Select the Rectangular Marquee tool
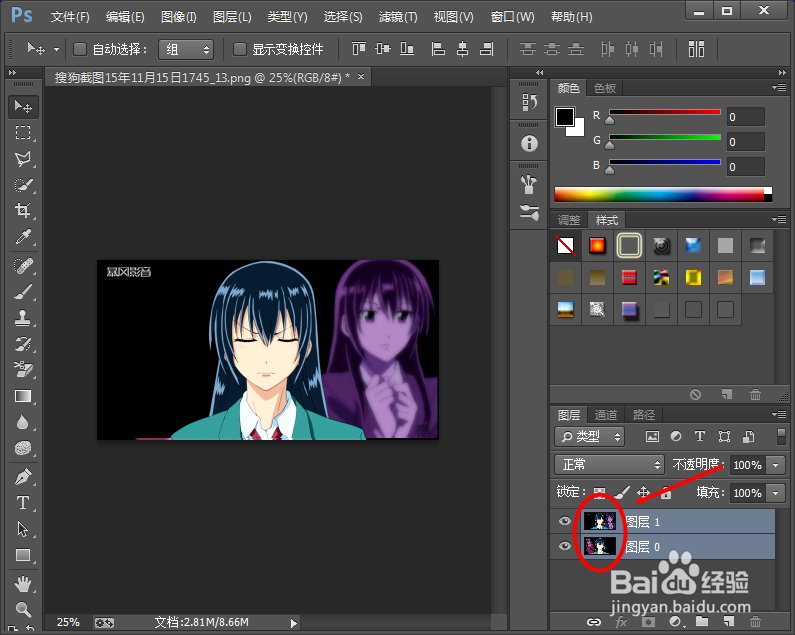 pos(23,133)
